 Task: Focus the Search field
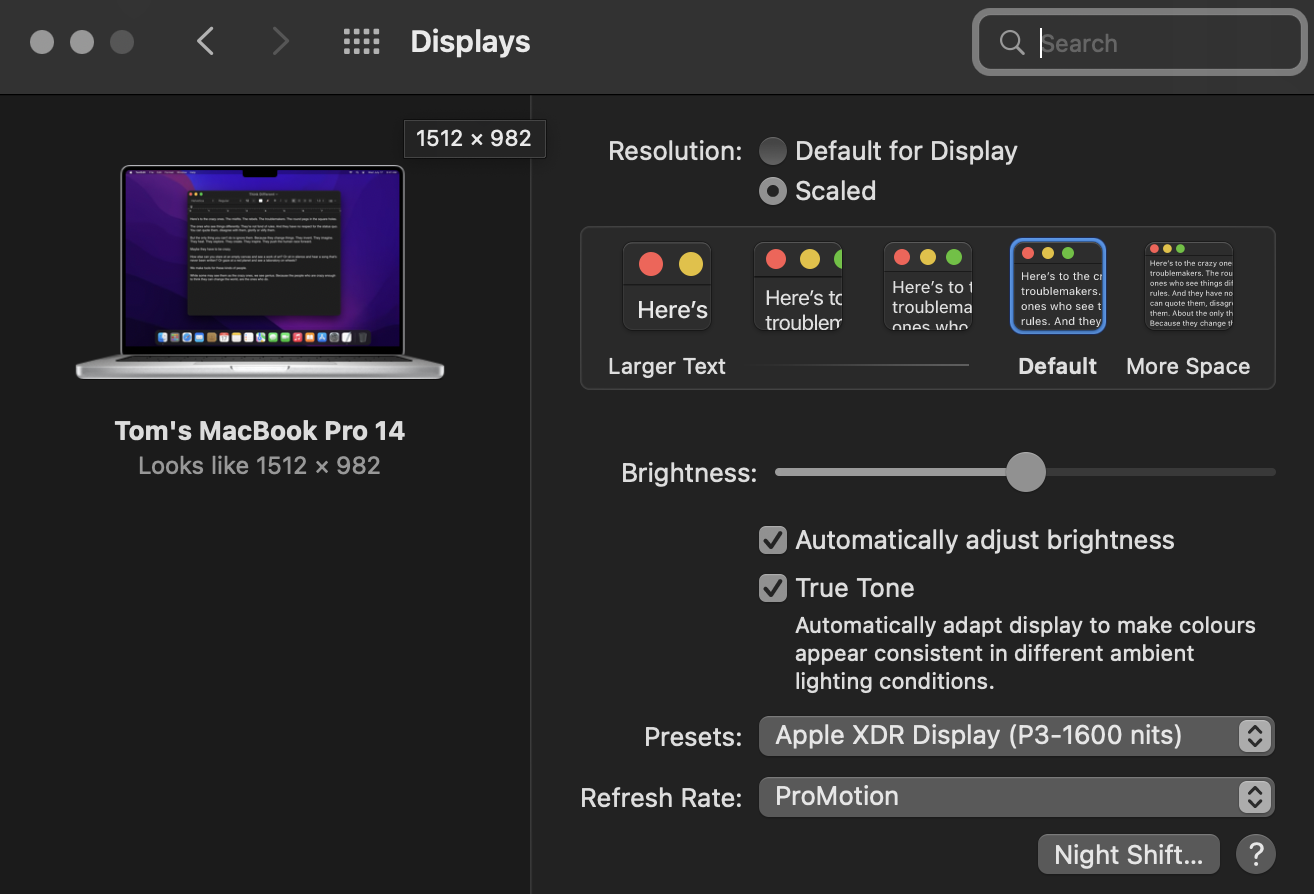(1139, 42)
